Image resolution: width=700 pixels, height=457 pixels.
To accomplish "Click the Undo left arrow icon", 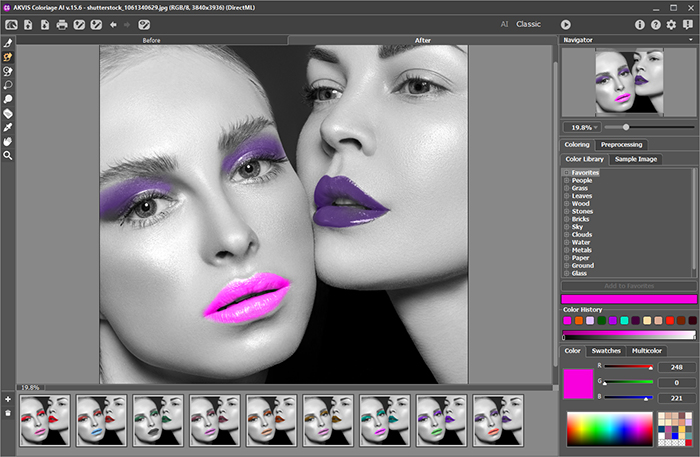I will click(113, 24).
